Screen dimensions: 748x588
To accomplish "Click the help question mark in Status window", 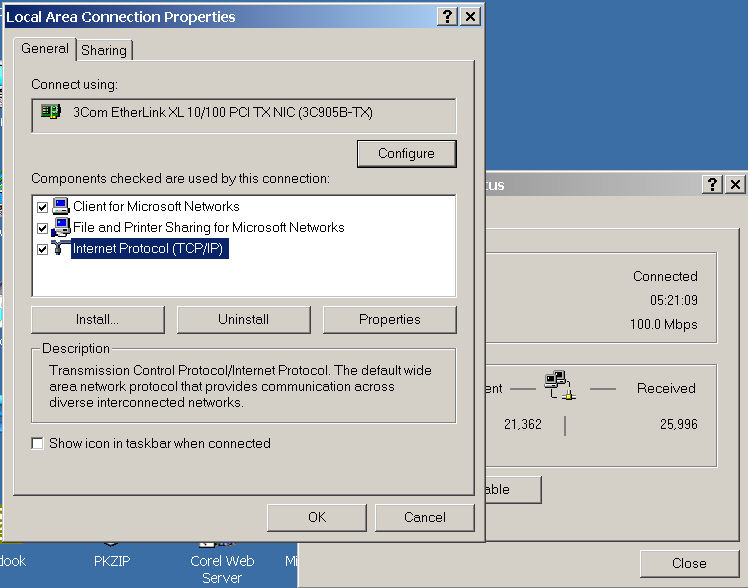I will click(712, 184).
